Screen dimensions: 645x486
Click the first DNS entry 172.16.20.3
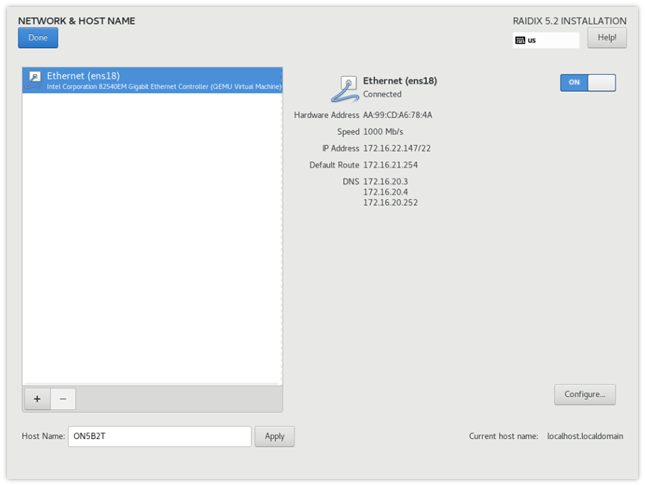(385, 181)
